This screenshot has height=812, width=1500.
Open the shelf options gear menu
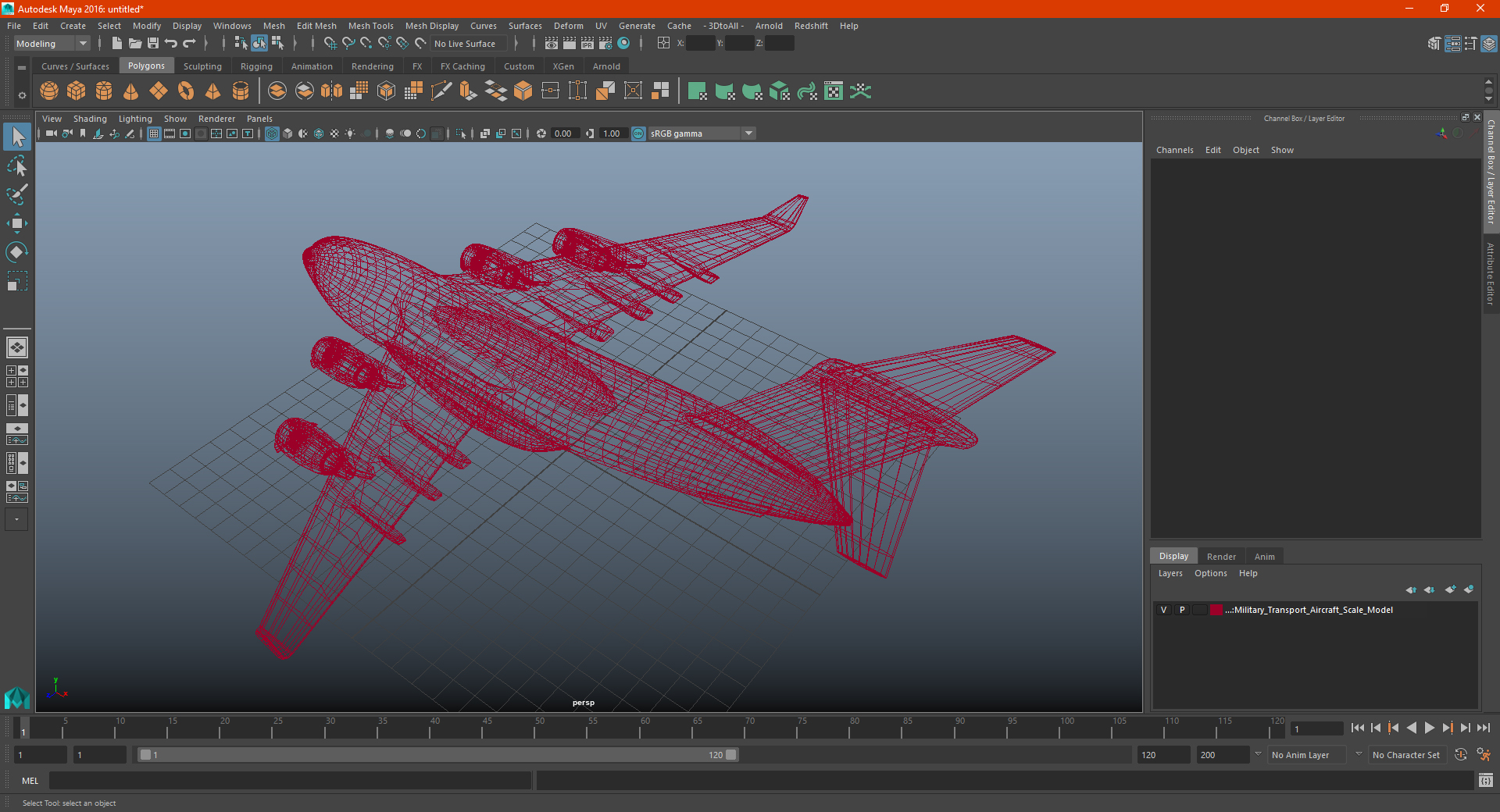tap(22, 95)
